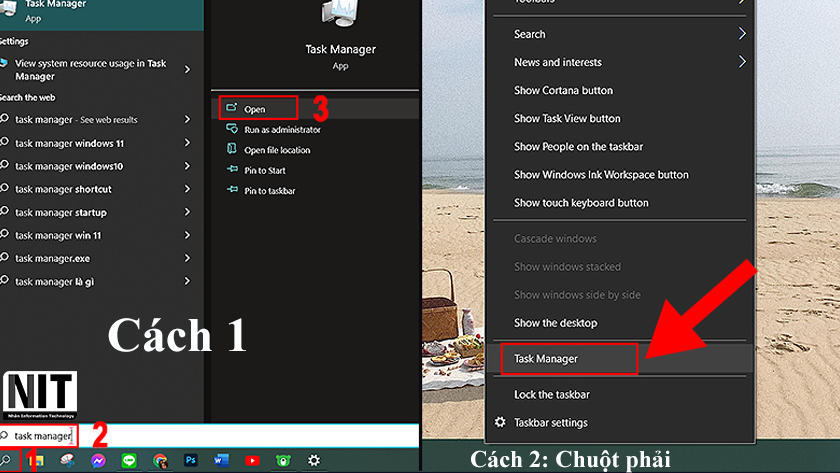Expand the 'task manager - See web results' arrow

coord(188,119)
